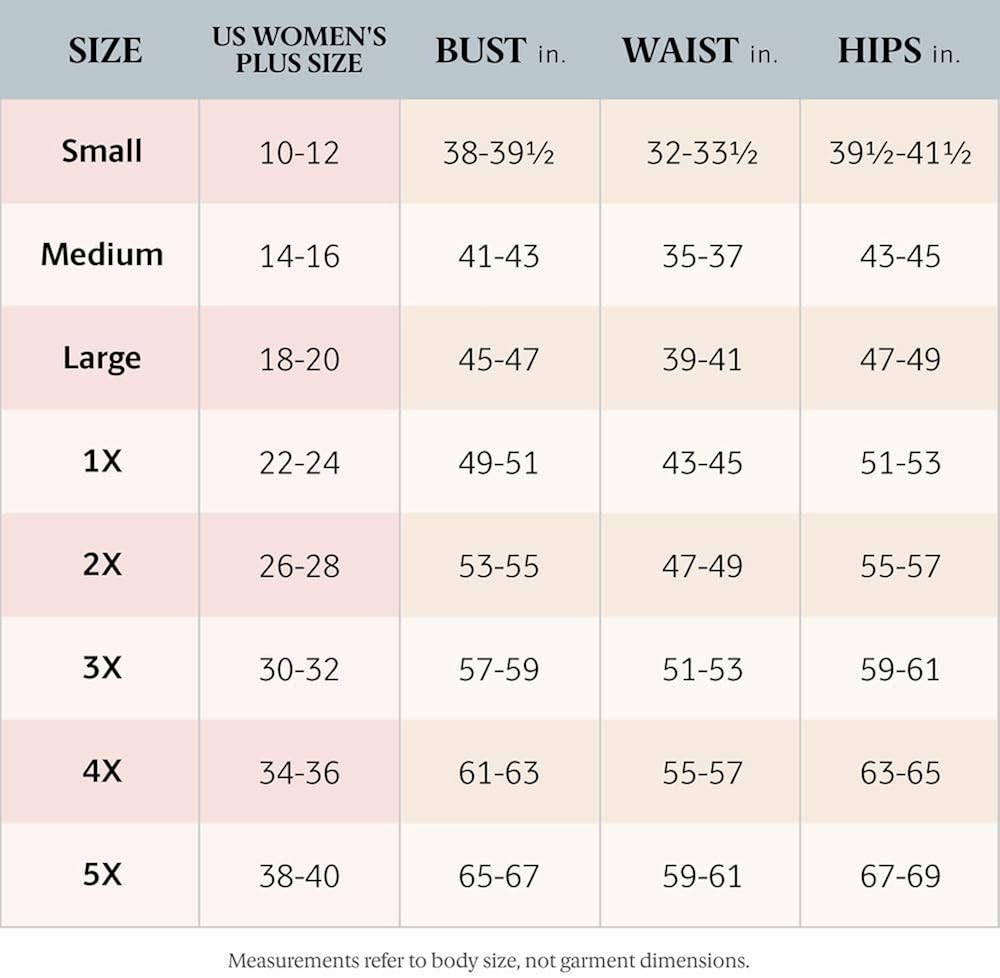Click the US WOMEN'S PLUS SIZE header
Image resolution: width=1000 pixels, height=978 pixels.
pos(299,50)
